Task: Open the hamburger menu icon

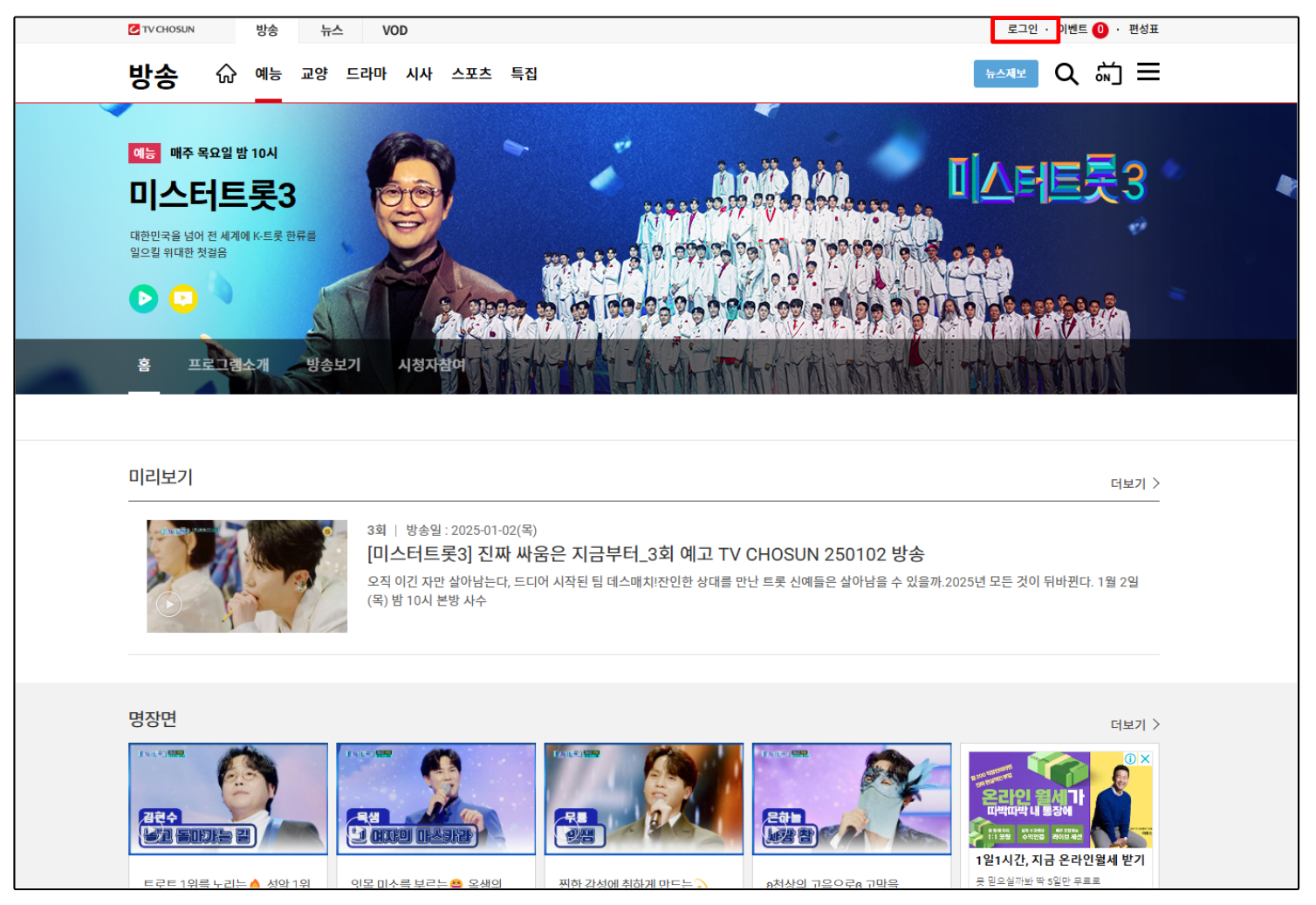Action: (x=1148, y=72)
